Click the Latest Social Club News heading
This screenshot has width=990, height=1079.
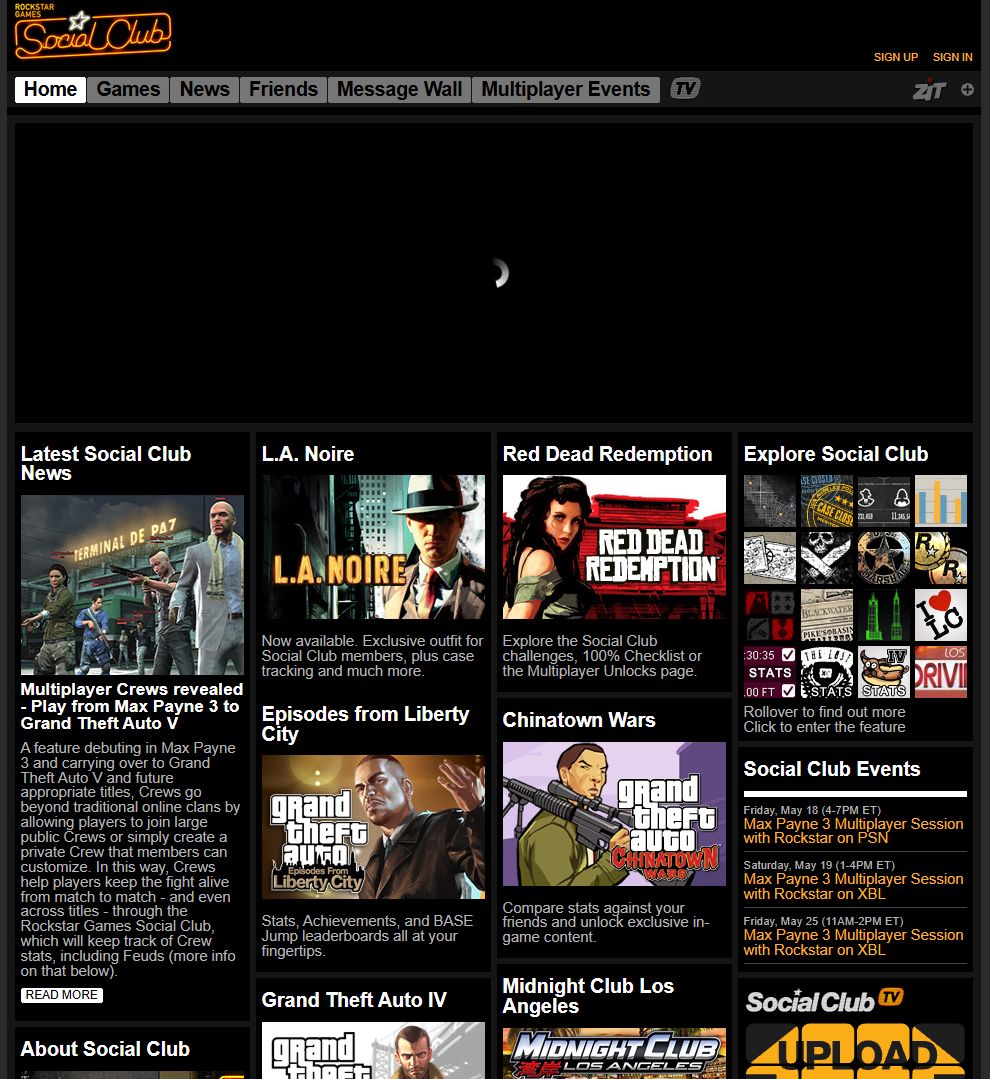106,463
